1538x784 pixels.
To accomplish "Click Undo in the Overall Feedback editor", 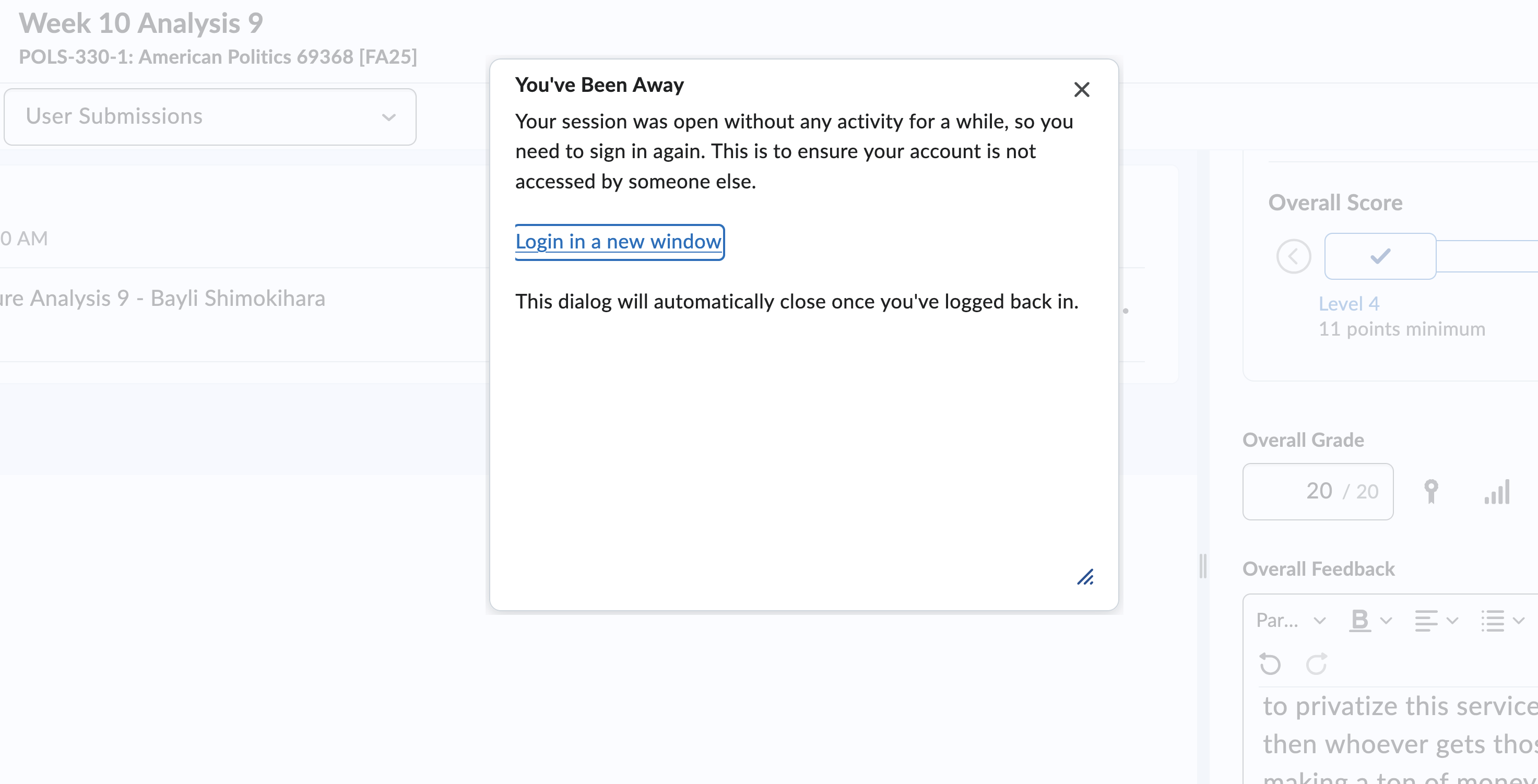I will [1270, 663].
